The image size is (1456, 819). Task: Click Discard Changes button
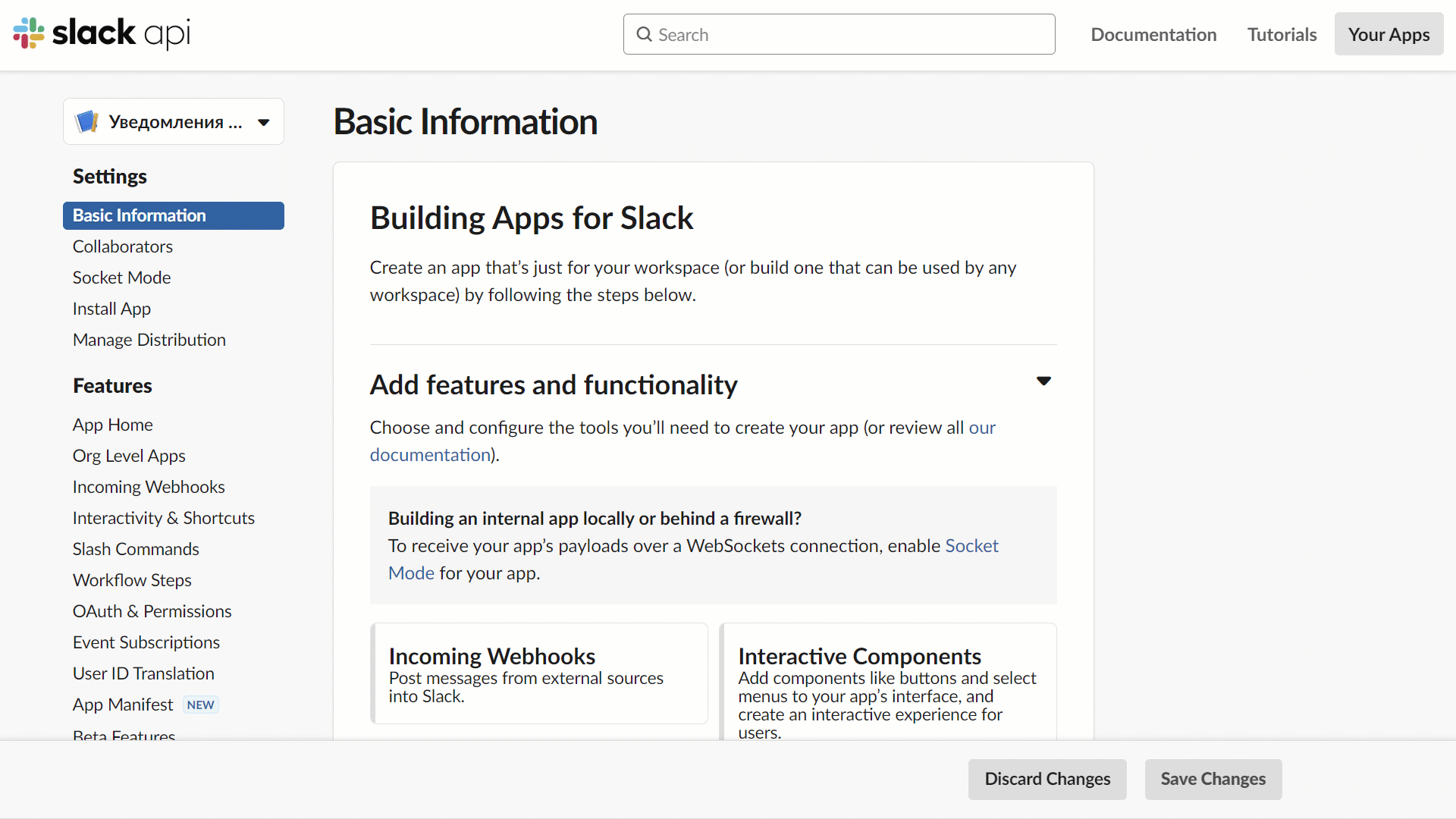pyautogui.click(x=1047, y=779)
